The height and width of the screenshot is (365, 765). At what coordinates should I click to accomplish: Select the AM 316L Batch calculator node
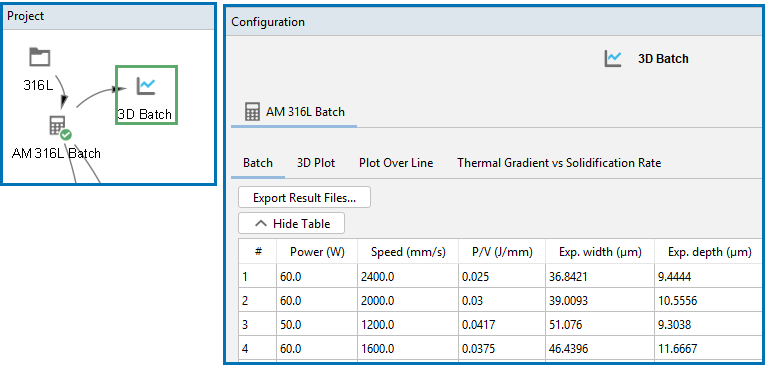point(57,126)
